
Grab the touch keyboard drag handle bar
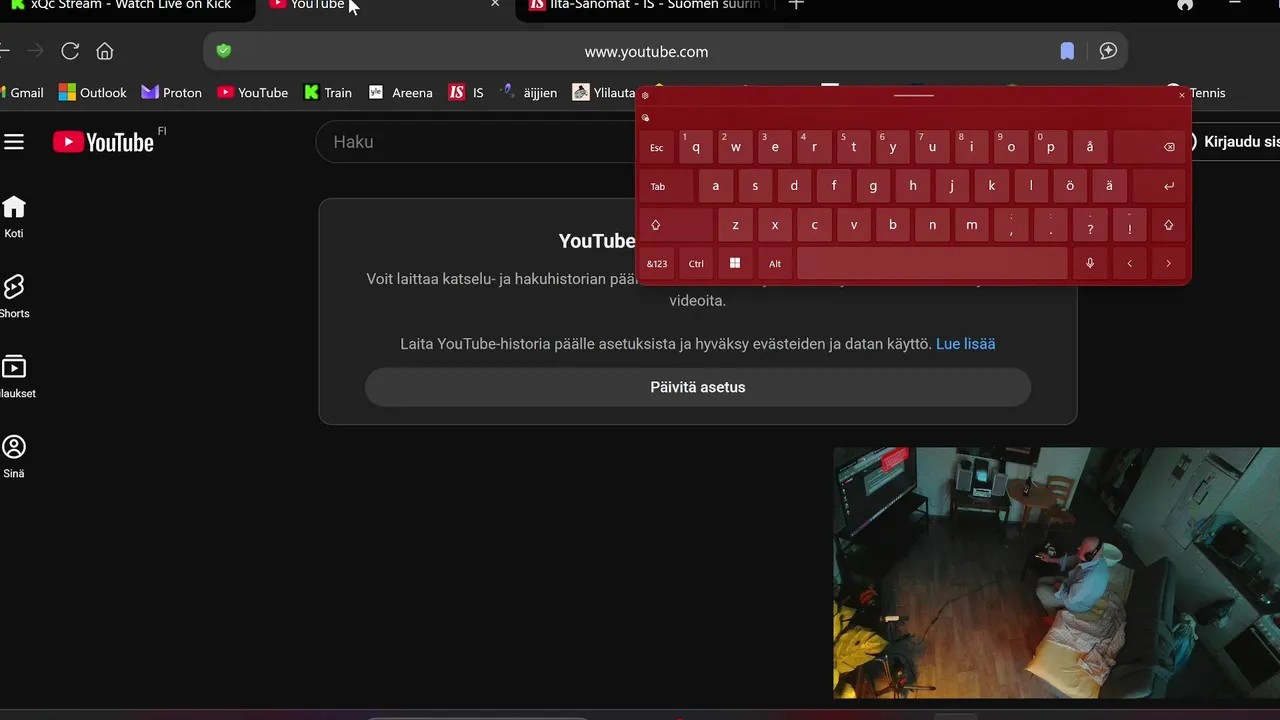pos(914,95)
